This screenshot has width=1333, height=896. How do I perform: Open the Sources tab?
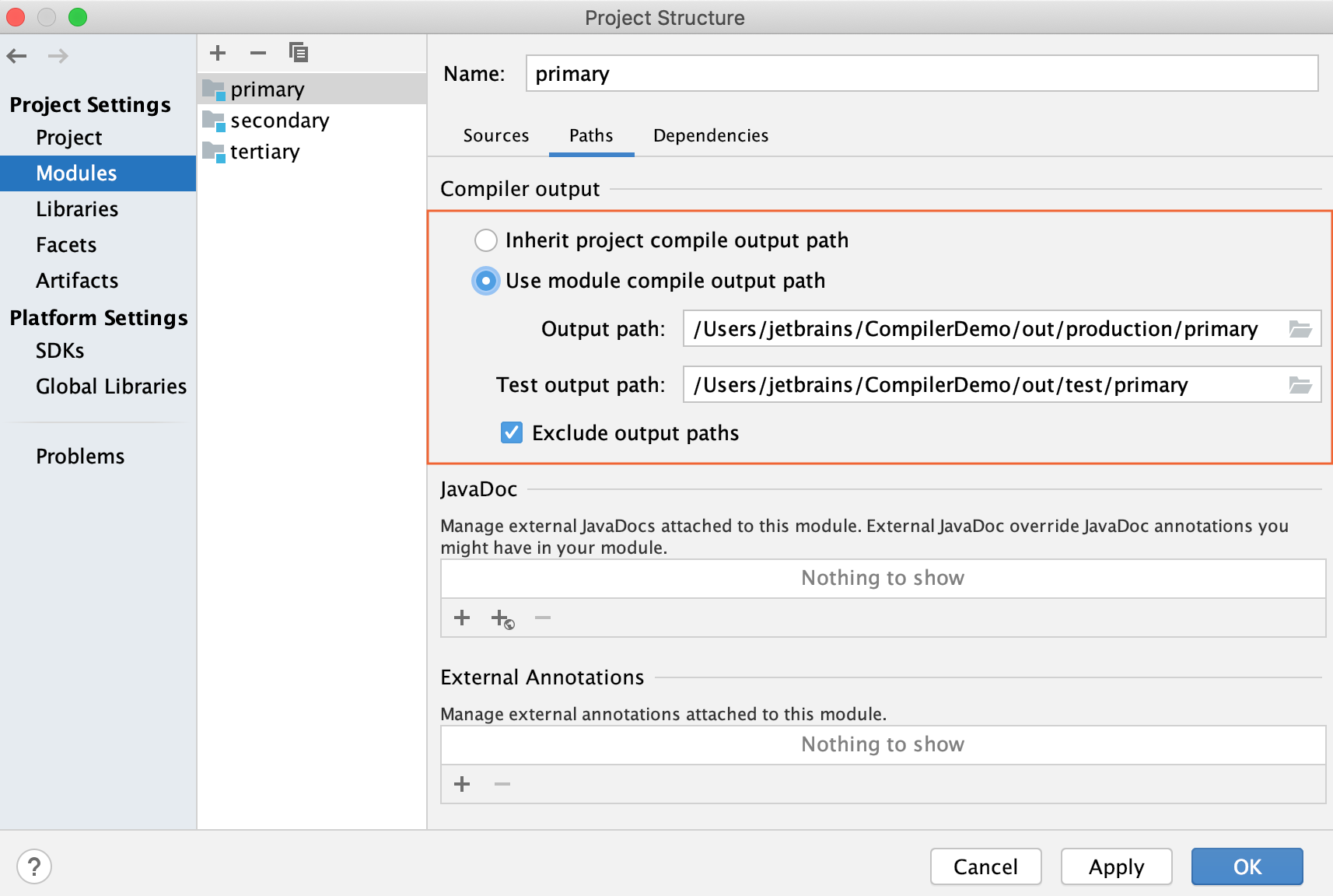click(x=495, y=135)
